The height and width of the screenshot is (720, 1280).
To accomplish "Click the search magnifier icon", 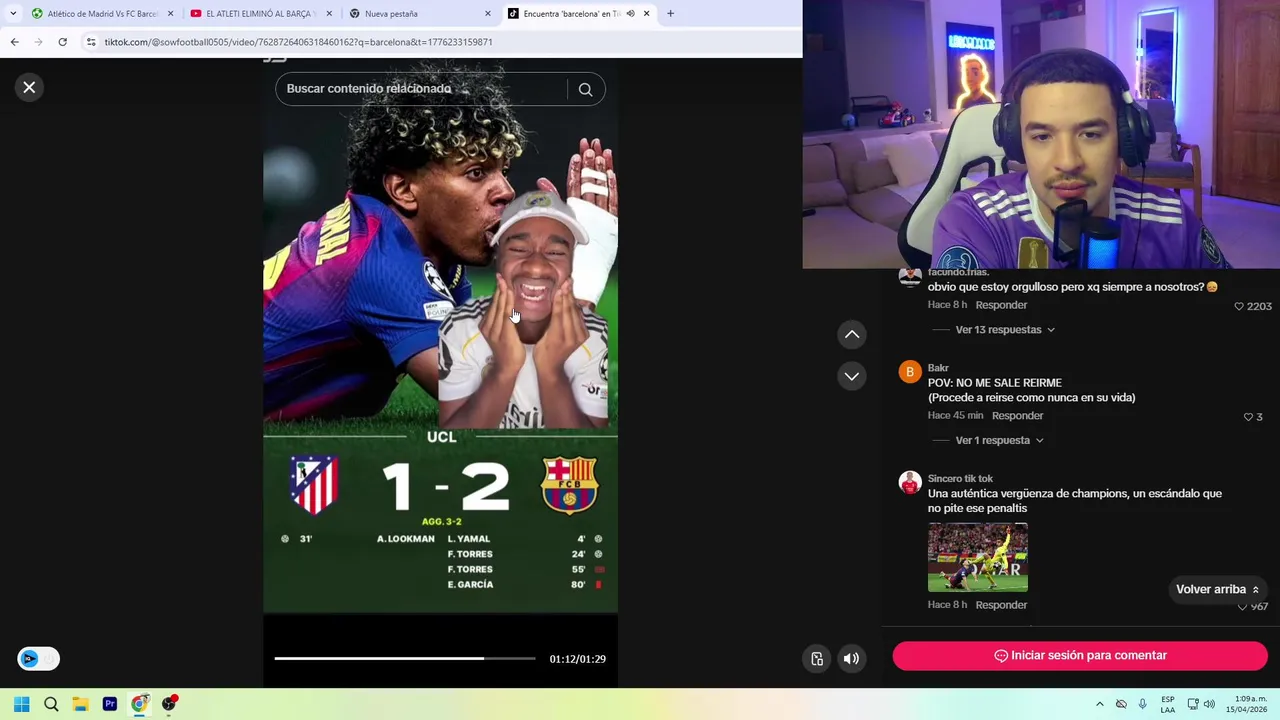I will 585,89.
